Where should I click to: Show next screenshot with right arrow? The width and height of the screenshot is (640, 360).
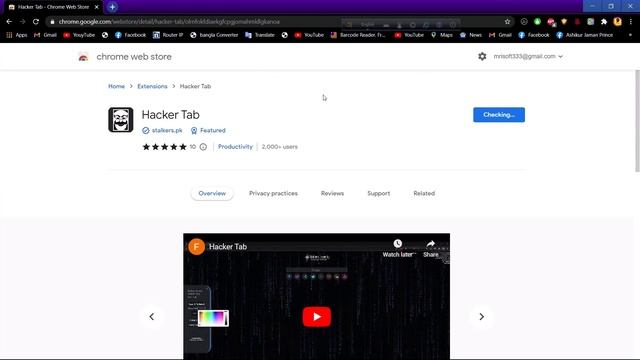(481, 317)
